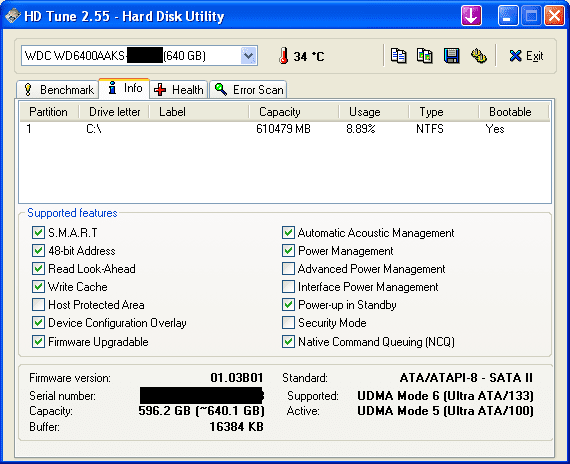This screenshot has width=570, height=464.
Task: Click the 34 °C temperature reading
Action: click(309, 56)
